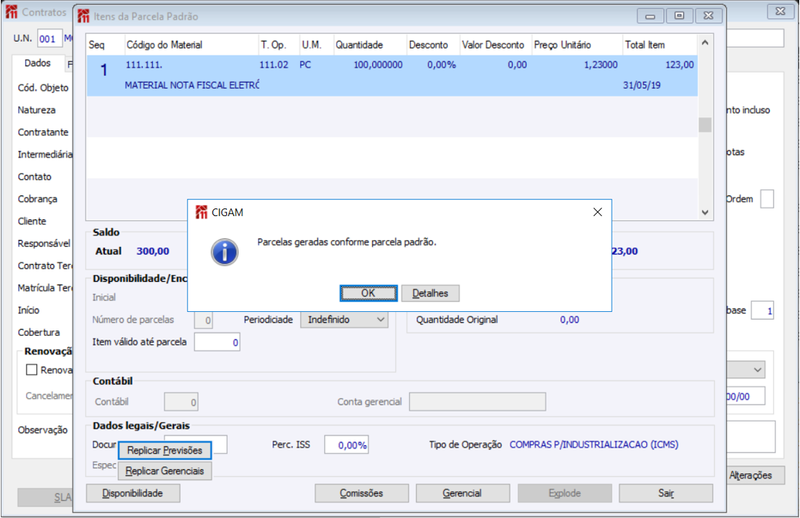Click quantity value 100,000000
800x518 pixels.
coord(378,65)
